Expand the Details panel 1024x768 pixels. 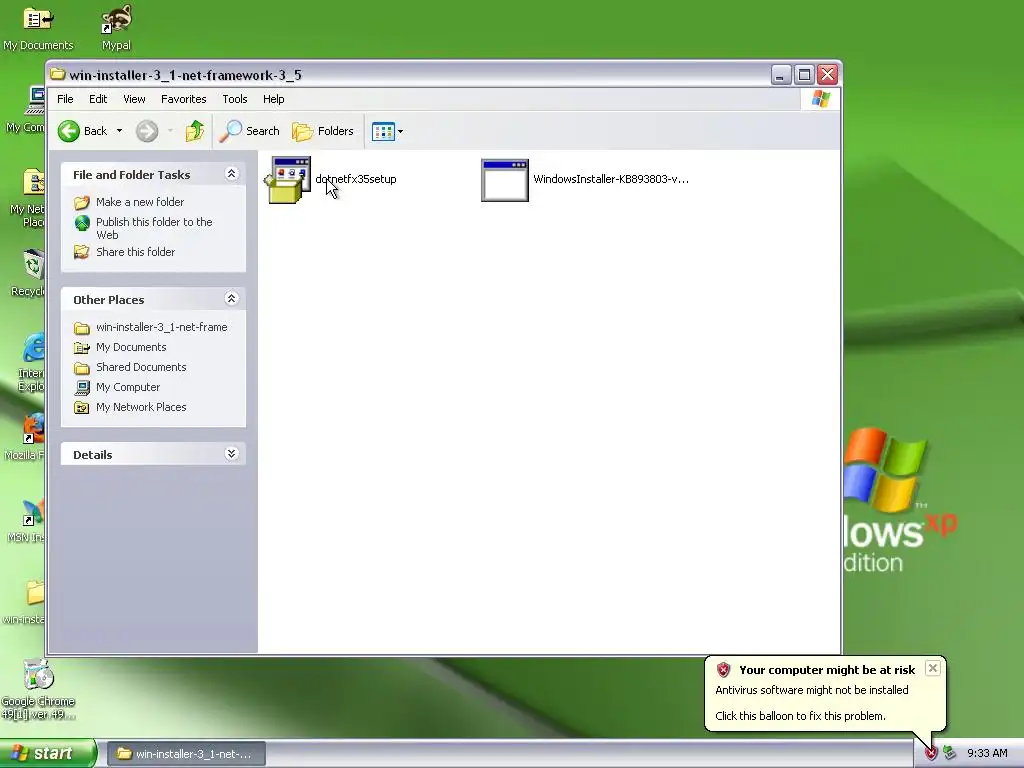click(231, 453)
